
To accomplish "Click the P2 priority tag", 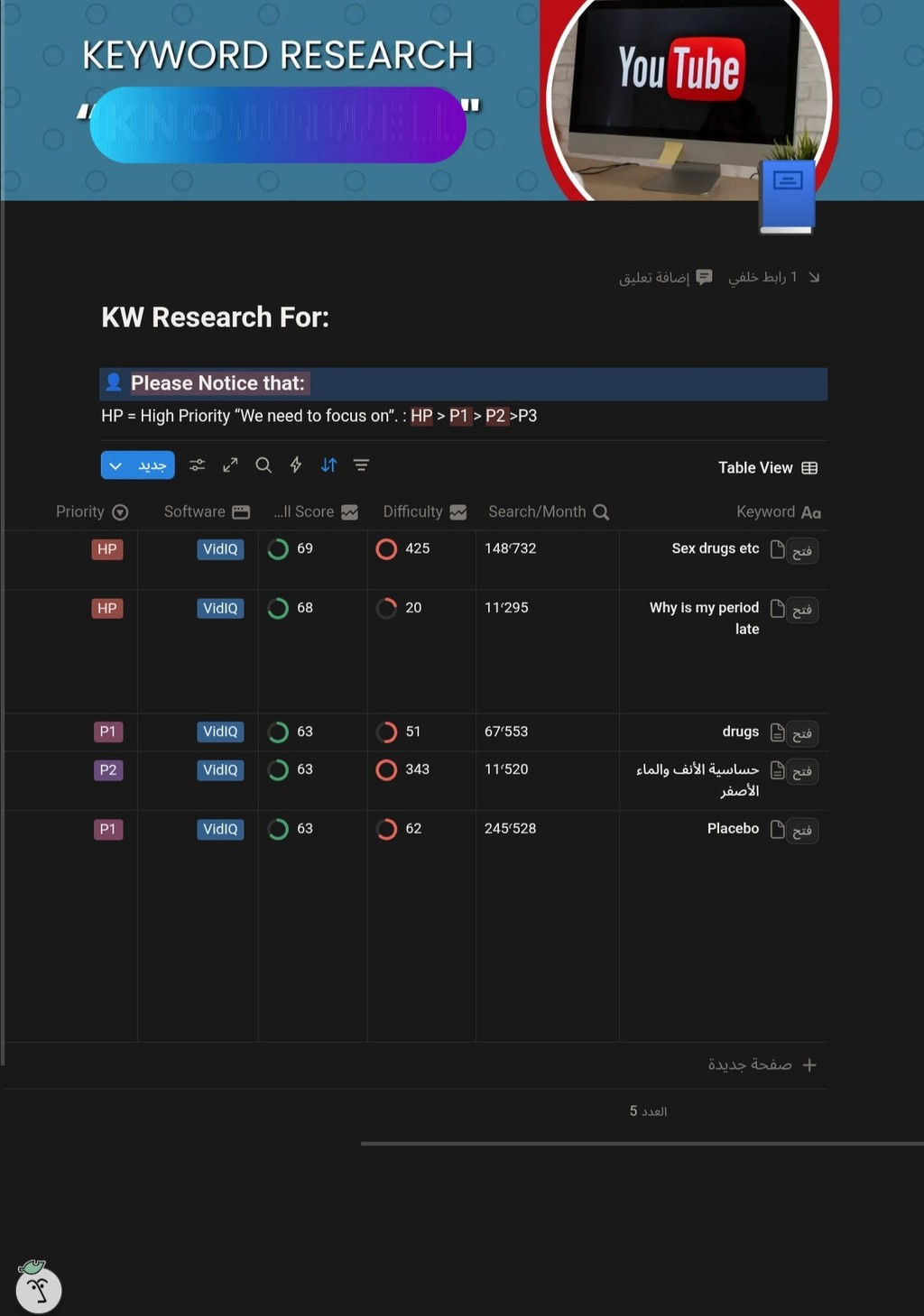I will click(107, 770).
